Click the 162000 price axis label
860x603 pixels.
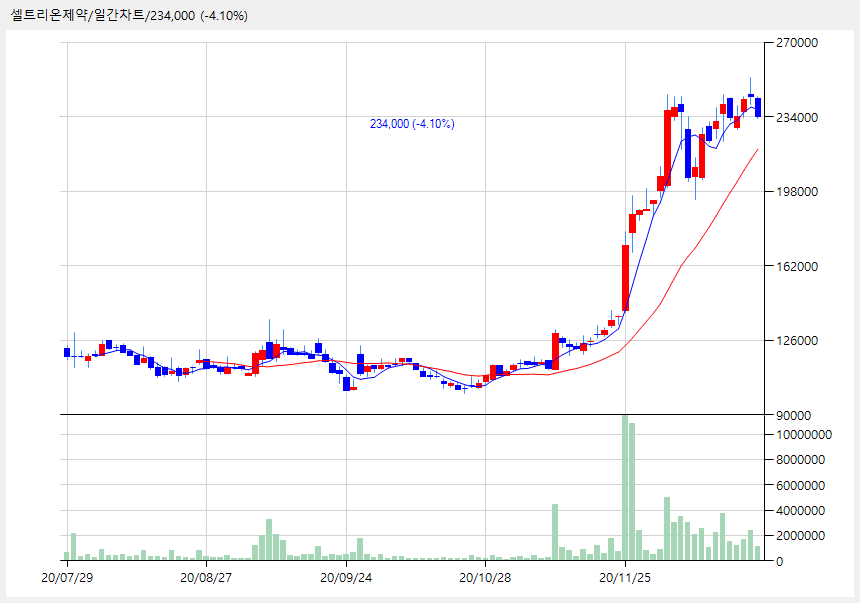click(x=797, y=266)
